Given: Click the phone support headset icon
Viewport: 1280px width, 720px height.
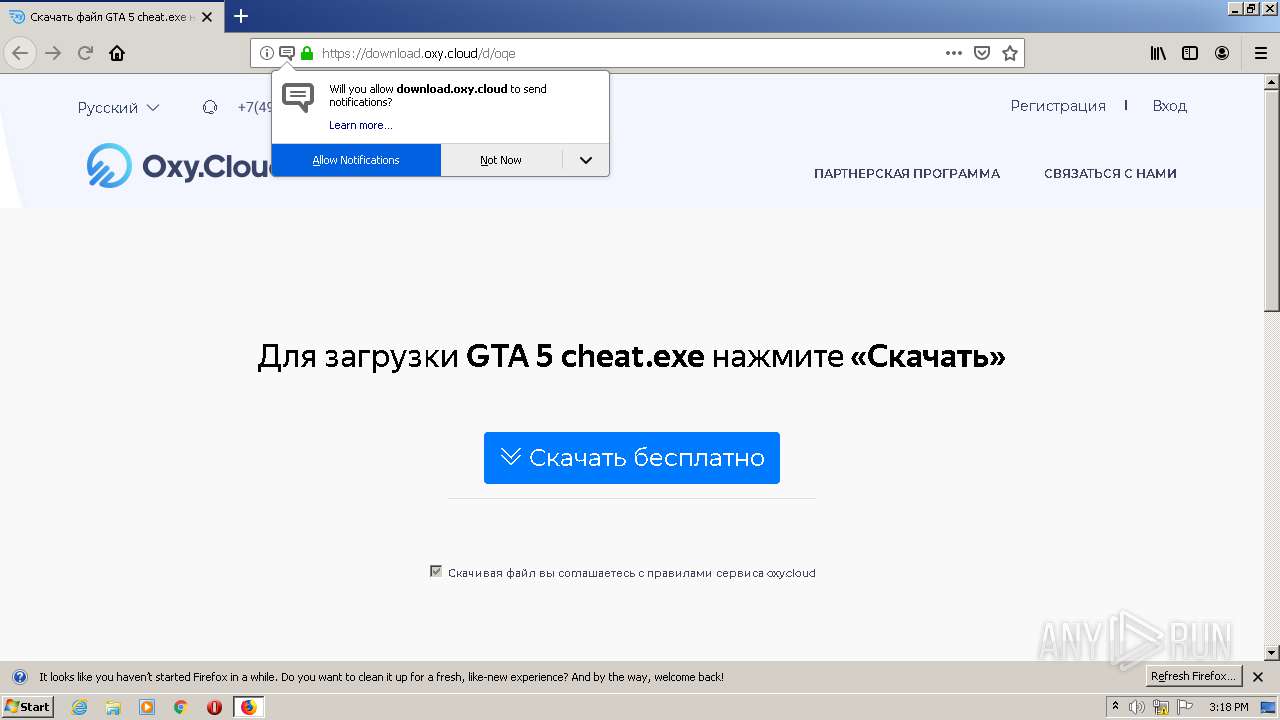Looking at the screenshot, I should [210, 107].
